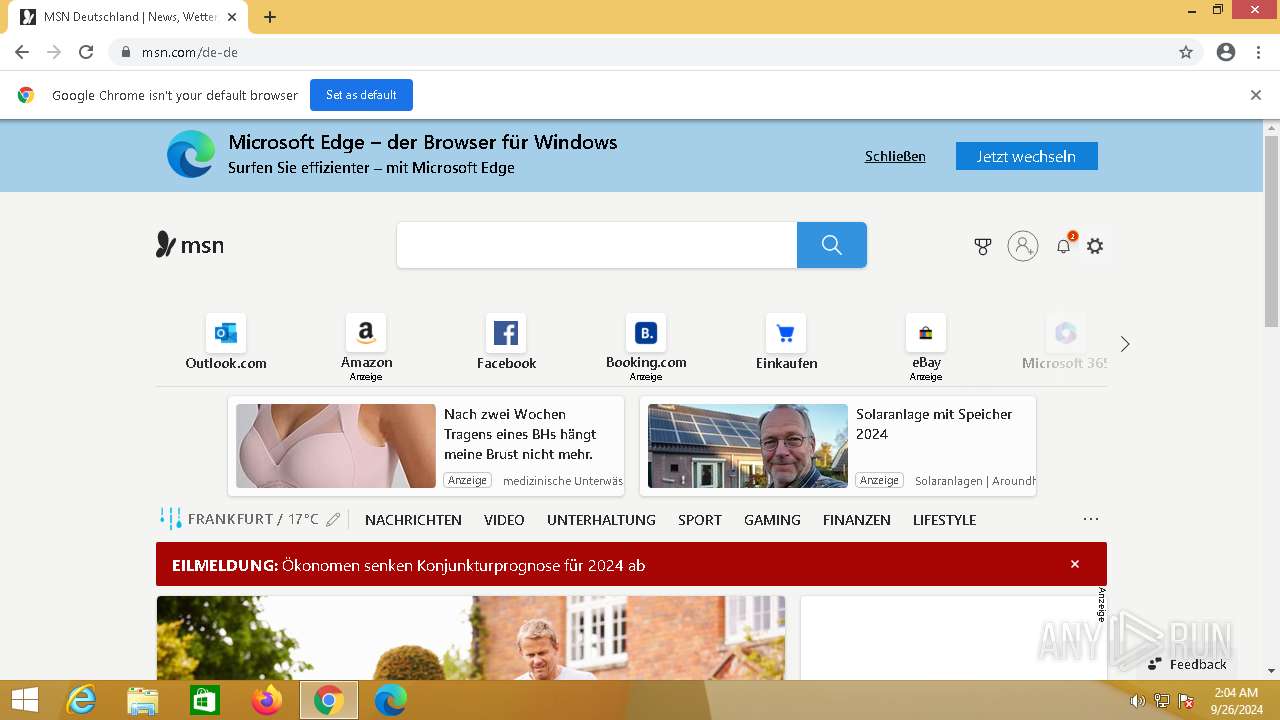
Task: Open the Nachrichten tab
Action: pyautogui.click(x=413, y=520)
